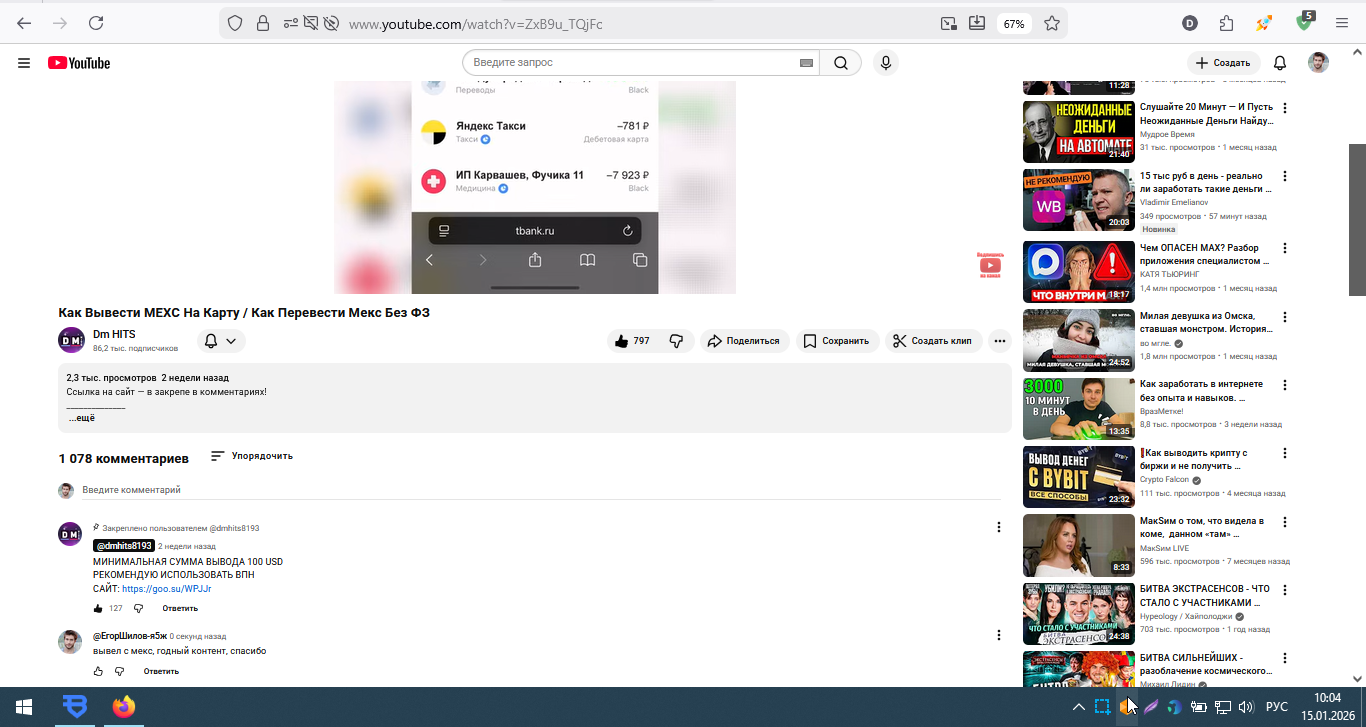Dislike the comment by ЕгорШилов-я5ж
This screenshot has width=1366, height=727.
click(x=119, y=671)
